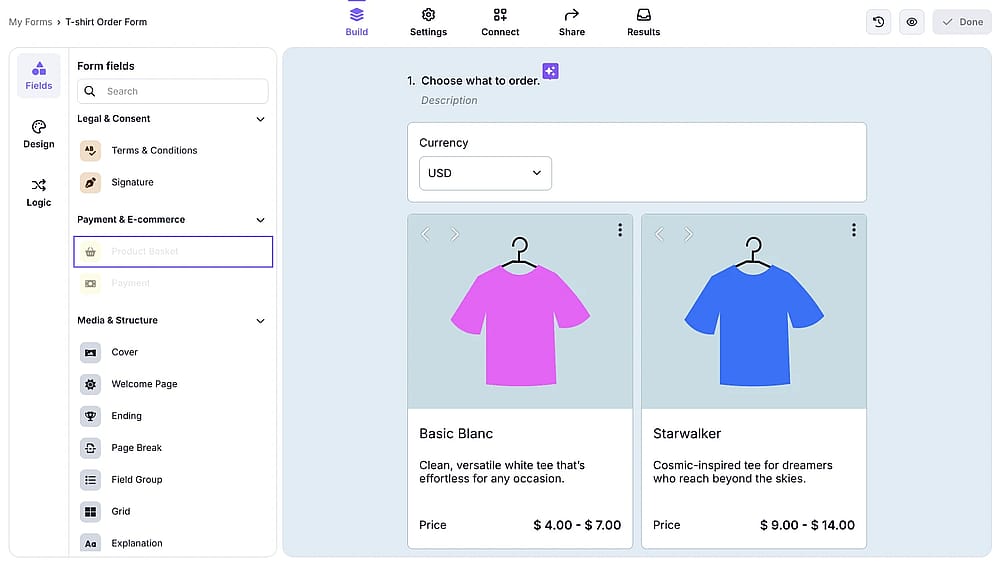Collapse the Payment & E-commerce section
This screenshot has width=1000, height=566.
[260, 220]
